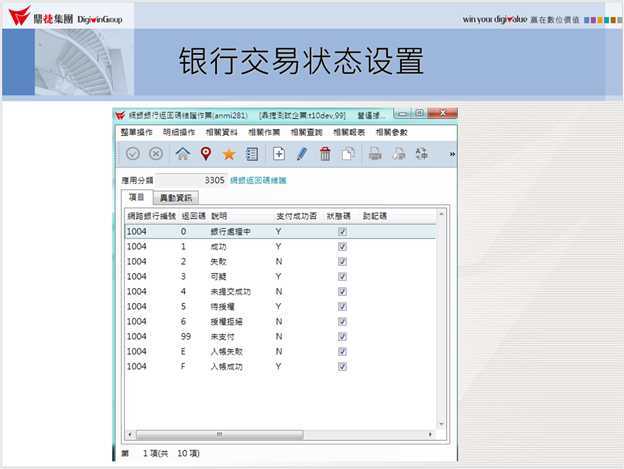This screenshot has height=469, width=624.
Task: Open the 相關資料 menu
Action: (x=222, y=132)
